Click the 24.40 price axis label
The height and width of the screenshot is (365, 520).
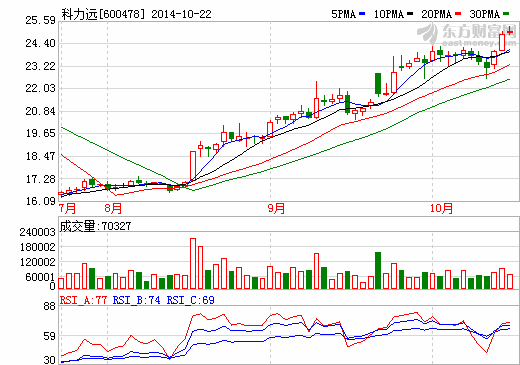pos(41,43)
